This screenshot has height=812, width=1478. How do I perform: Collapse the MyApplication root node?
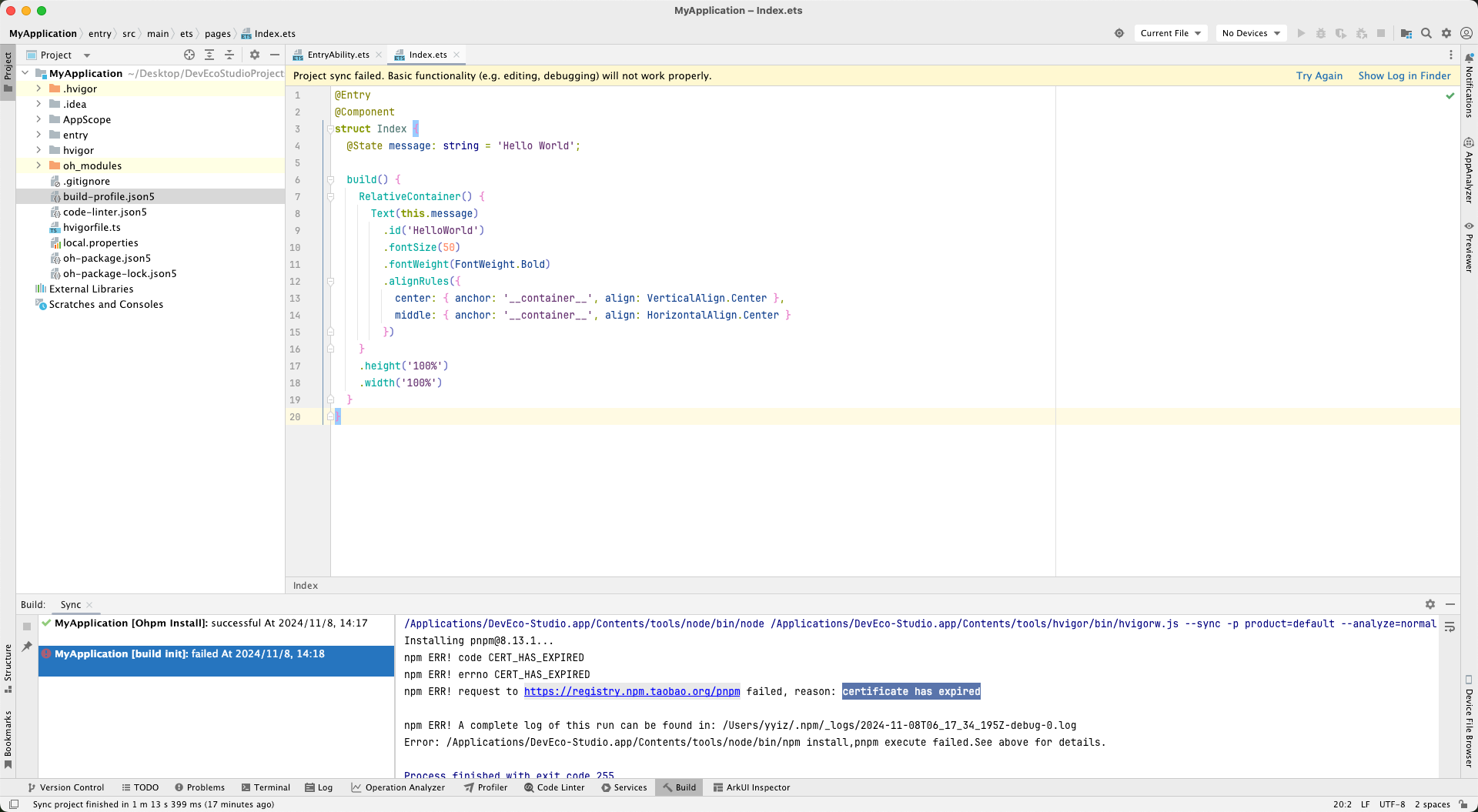25,73
